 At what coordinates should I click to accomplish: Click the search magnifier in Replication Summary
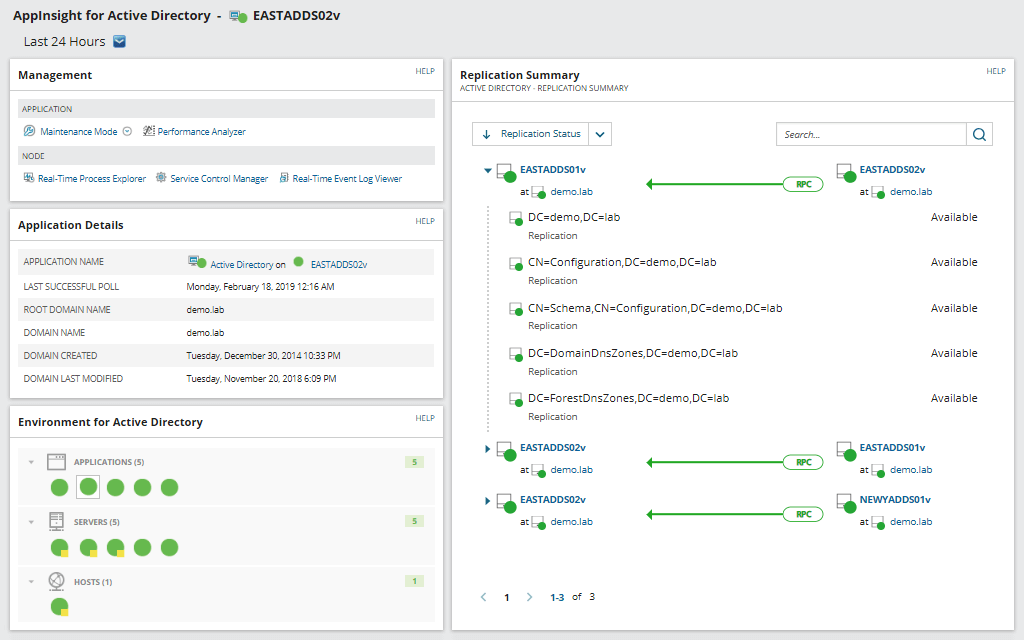pyautogui.click(x=978, y=133)
